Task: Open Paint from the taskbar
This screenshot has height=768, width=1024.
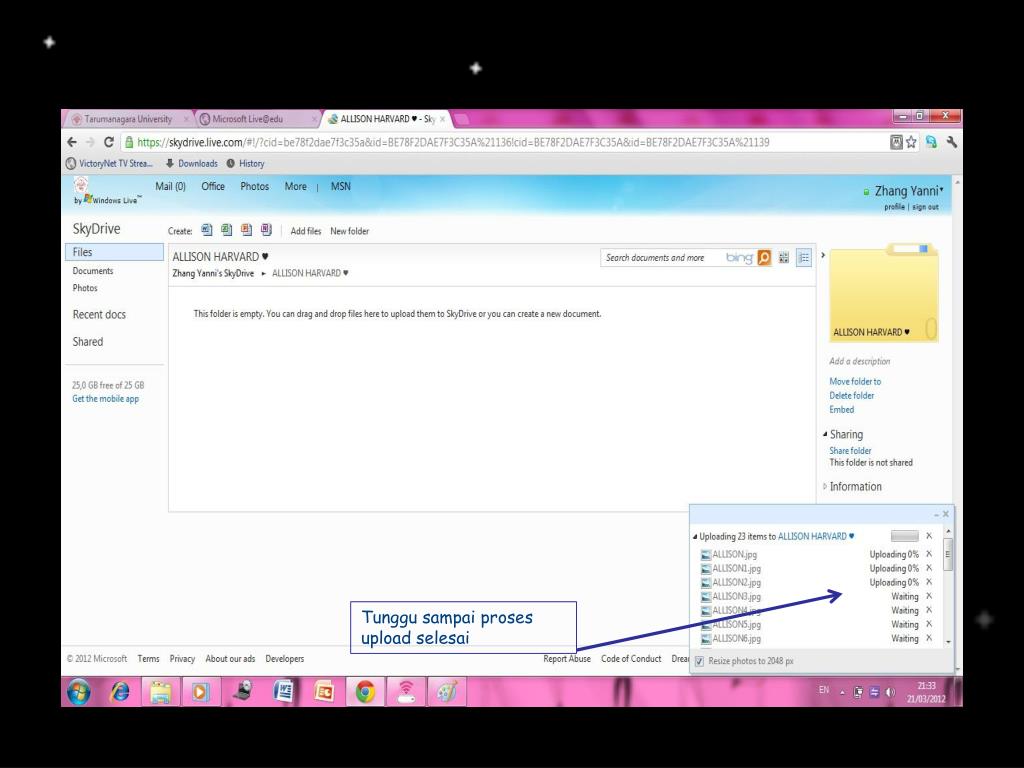Action: point(447,692)
